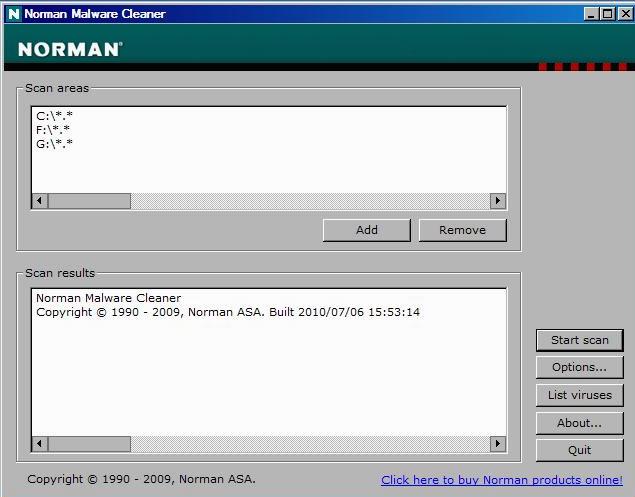
Task: Follow the buy Norman products online link
Action: [502, 480]
